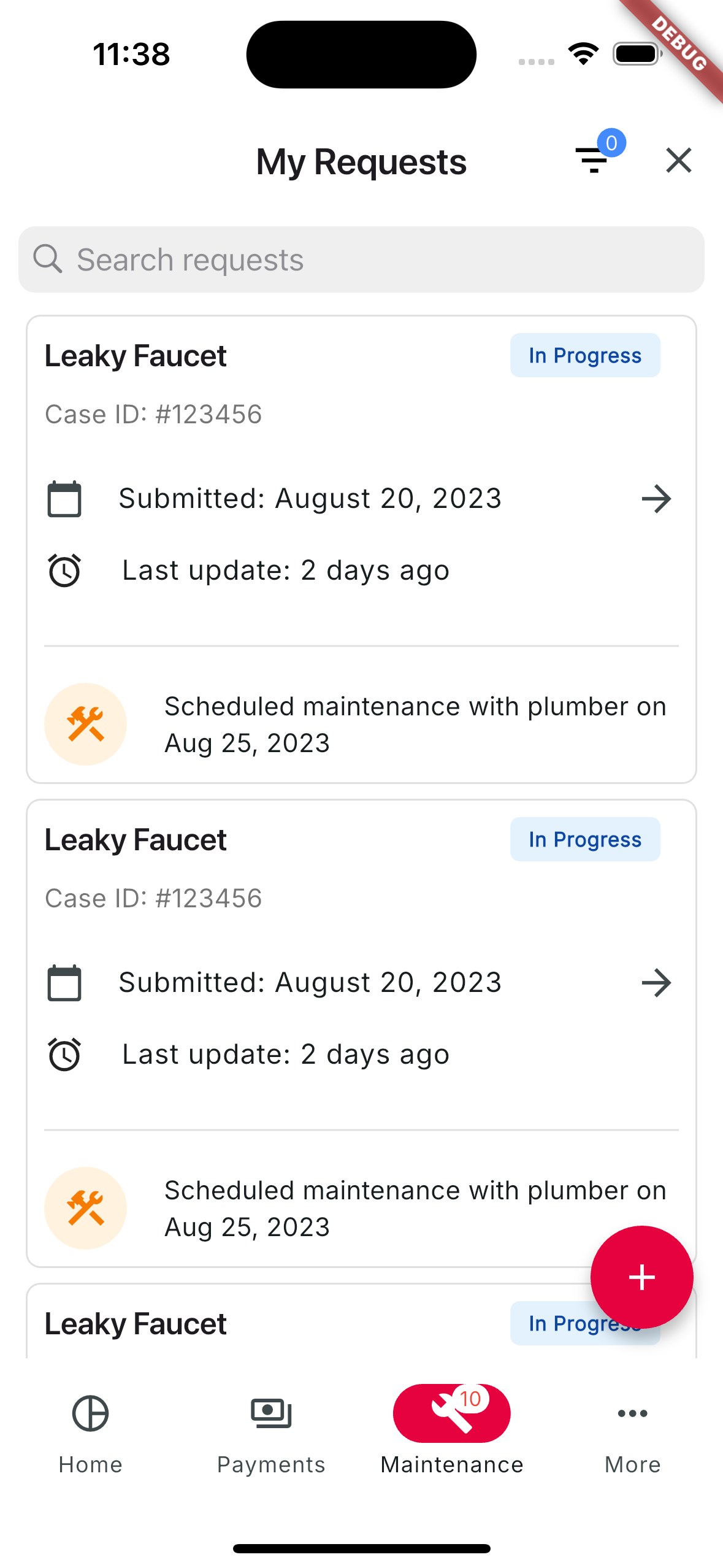The width and height of the screenshot is (723, 1568).
Task: Tap the orange maintenance tools icon on first card
Action: tap(85, 723)
